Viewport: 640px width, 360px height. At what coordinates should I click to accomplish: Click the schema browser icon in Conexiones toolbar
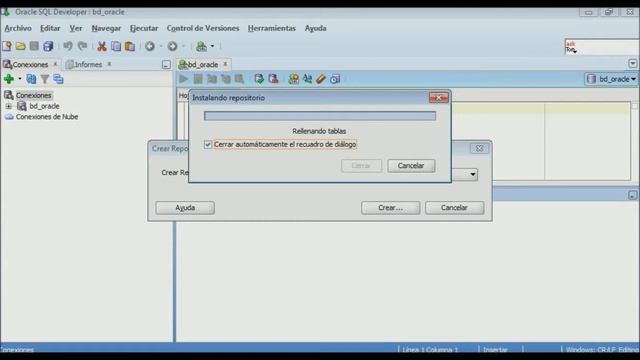click(x=58, y=79)
